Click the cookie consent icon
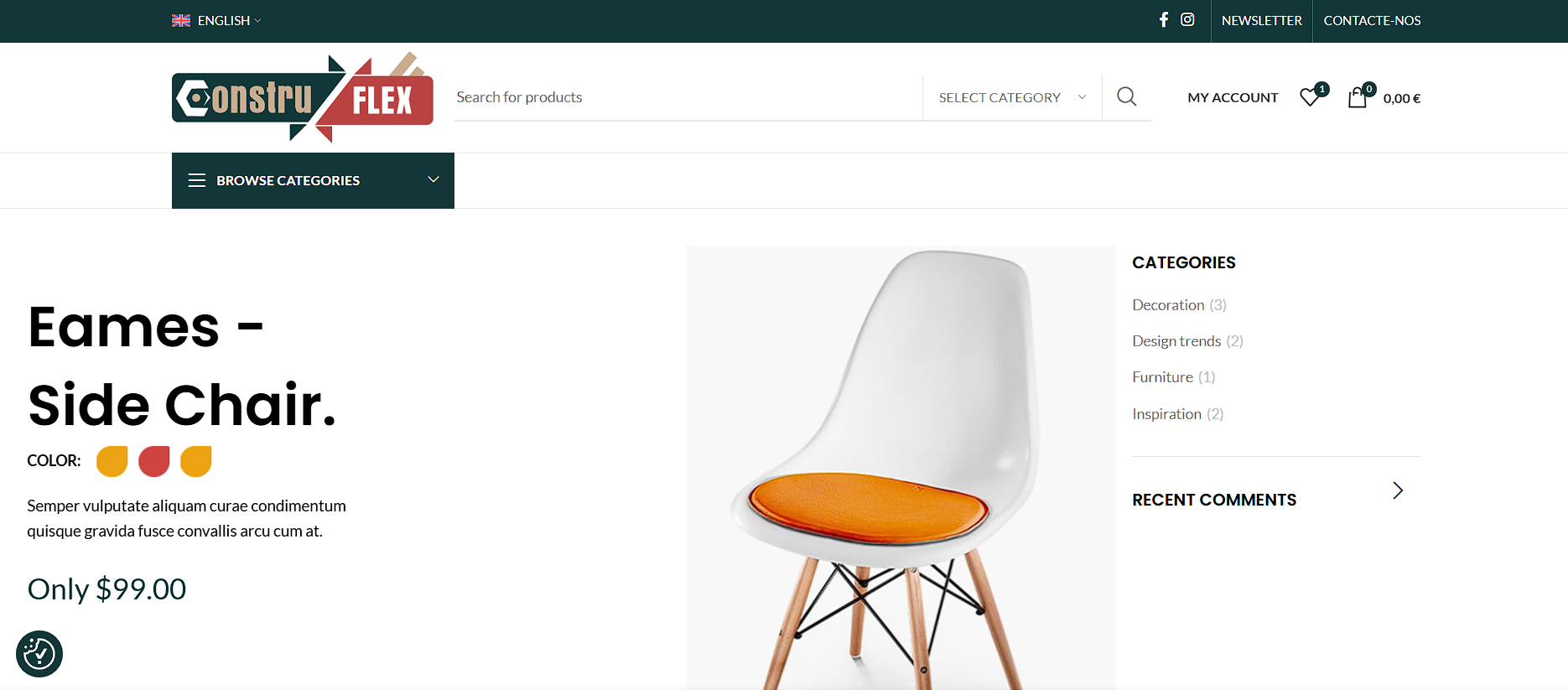 [x=39, y=654]
